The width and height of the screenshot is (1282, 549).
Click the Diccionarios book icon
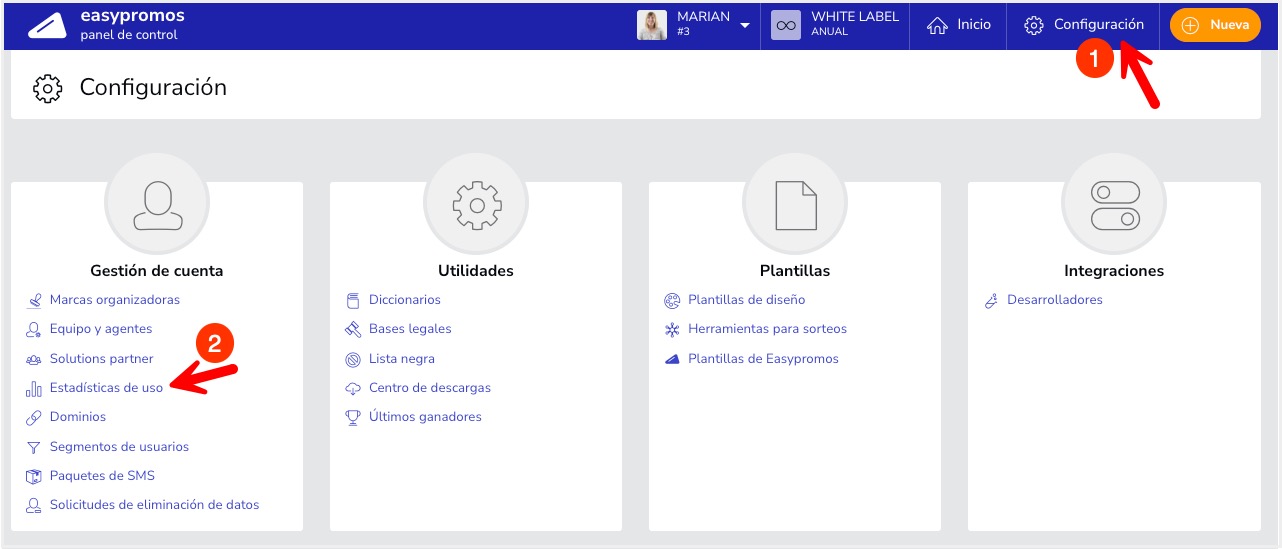pos(353,300)
